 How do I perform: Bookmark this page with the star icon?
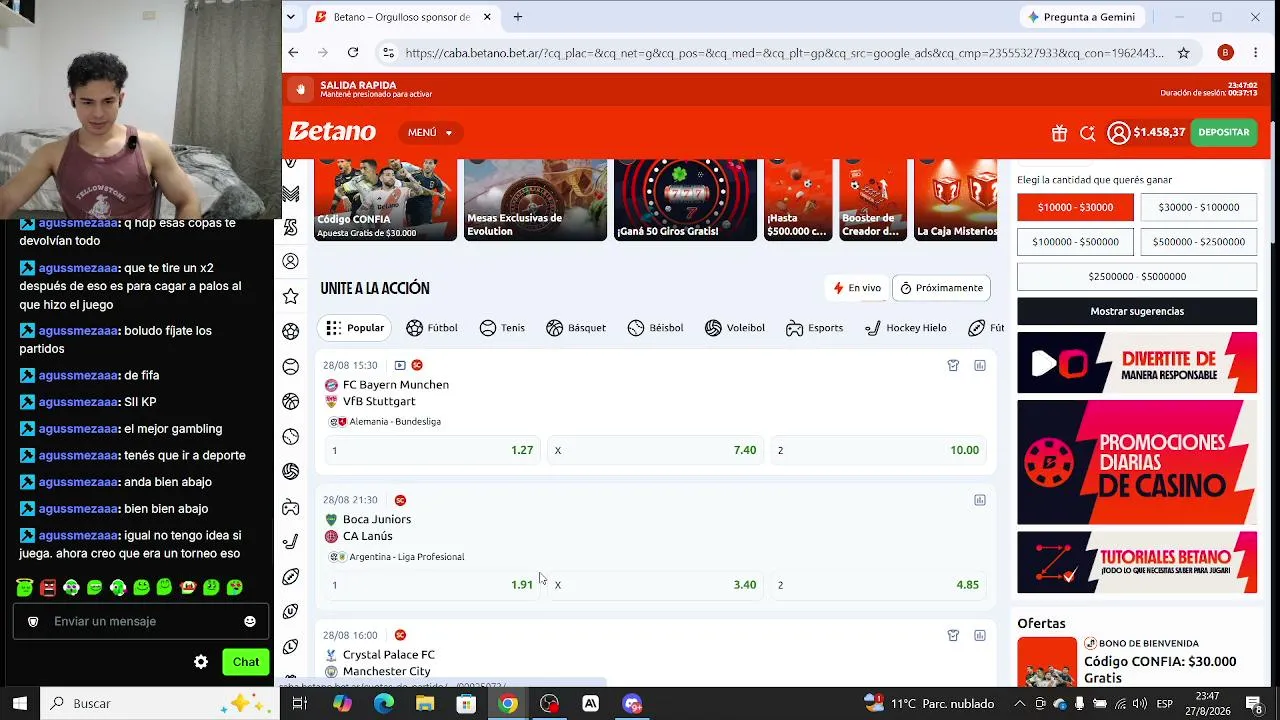1184,53
